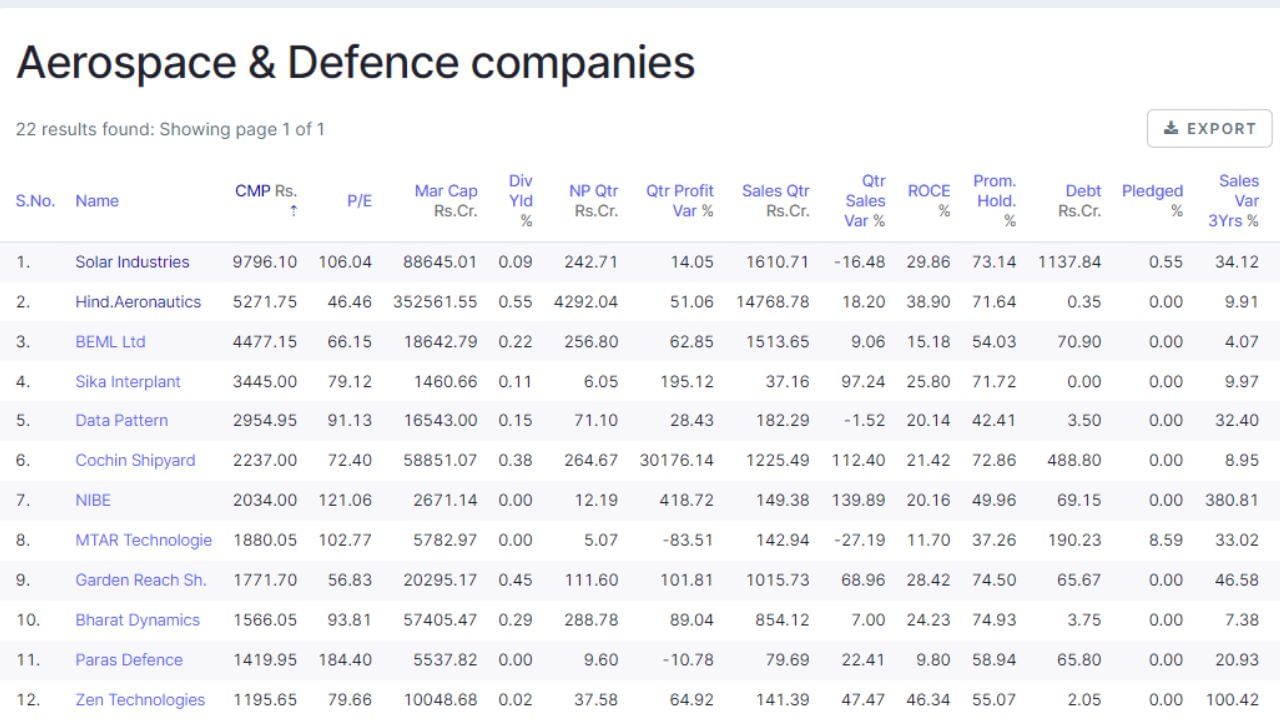The width and height of the screenshot is (1280, 720).
Task: Select Zen Technologies ROCE 46.34
Action: point(929,700)
